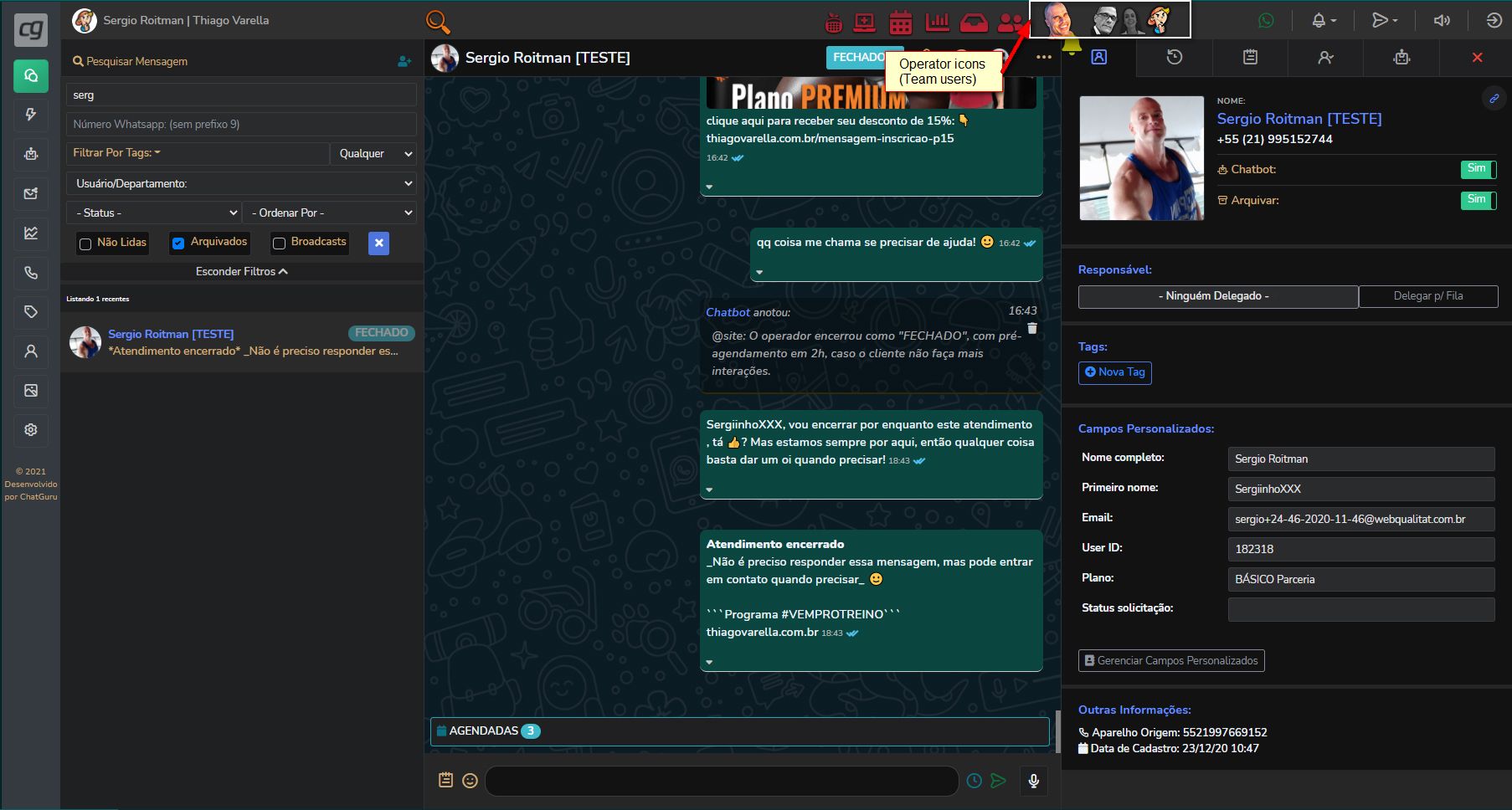Click Sergio Roitman contact photo thumbnail

[x=1142, y=158]
